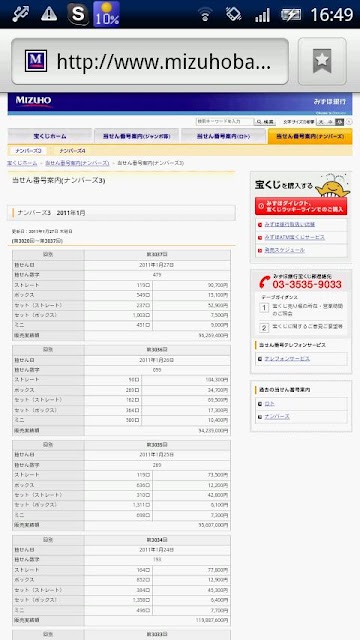Click the 検索 search button

click(265, 122)
